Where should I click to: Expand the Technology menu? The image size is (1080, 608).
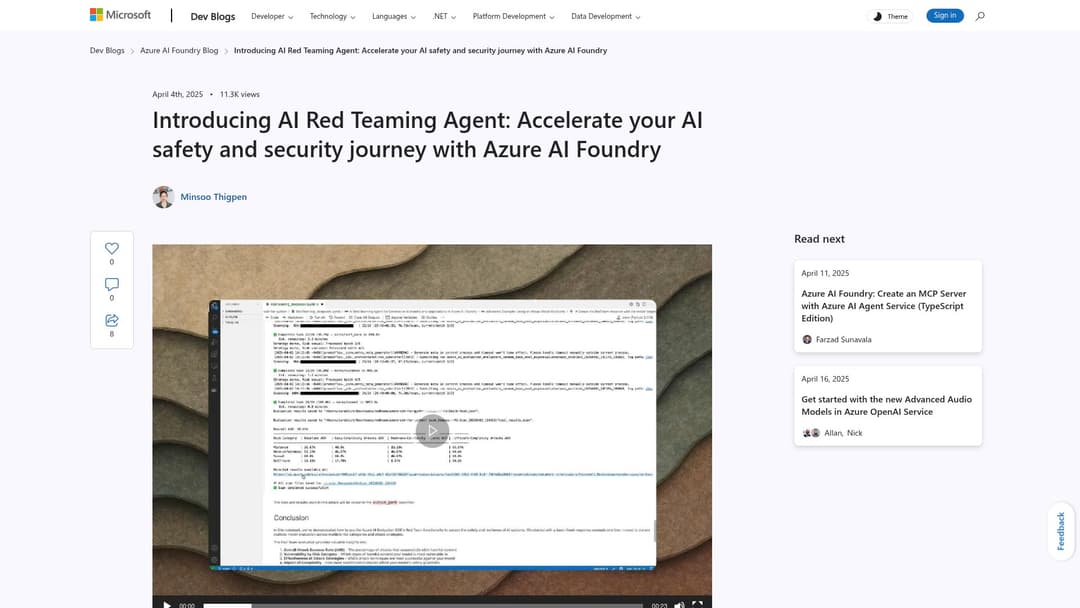(x=332, y=16)
